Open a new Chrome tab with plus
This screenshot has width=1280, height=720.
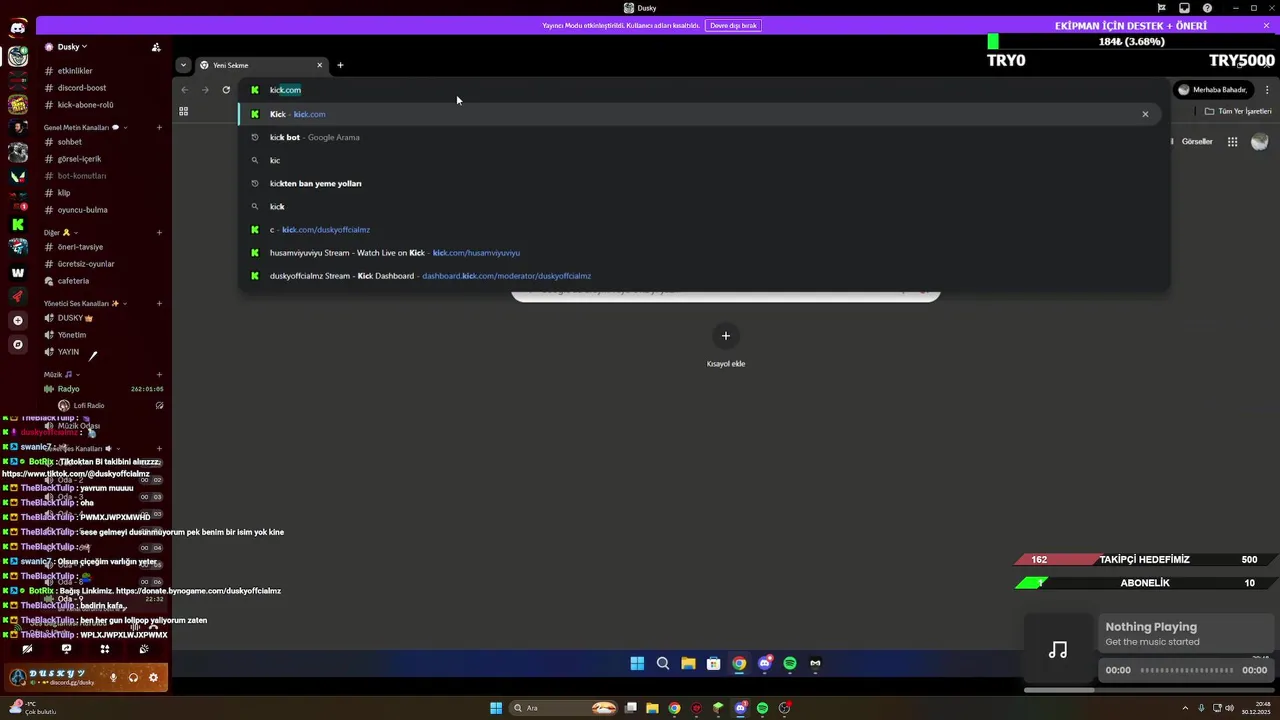tap(340, 65)
